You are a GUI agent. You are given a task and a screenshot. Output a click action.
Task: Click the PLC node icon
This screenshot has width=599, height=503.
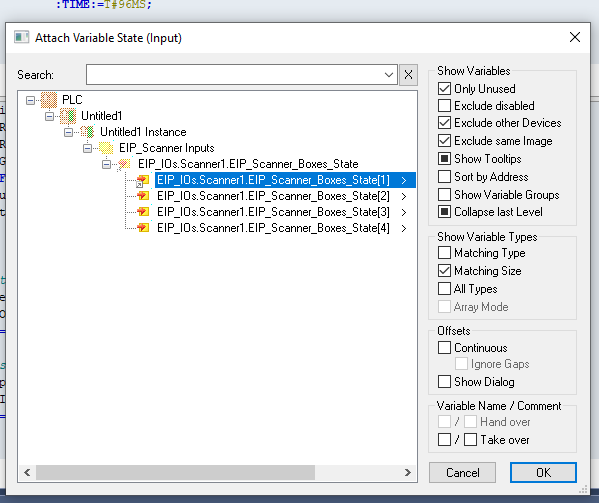click(x=49, y=100)
